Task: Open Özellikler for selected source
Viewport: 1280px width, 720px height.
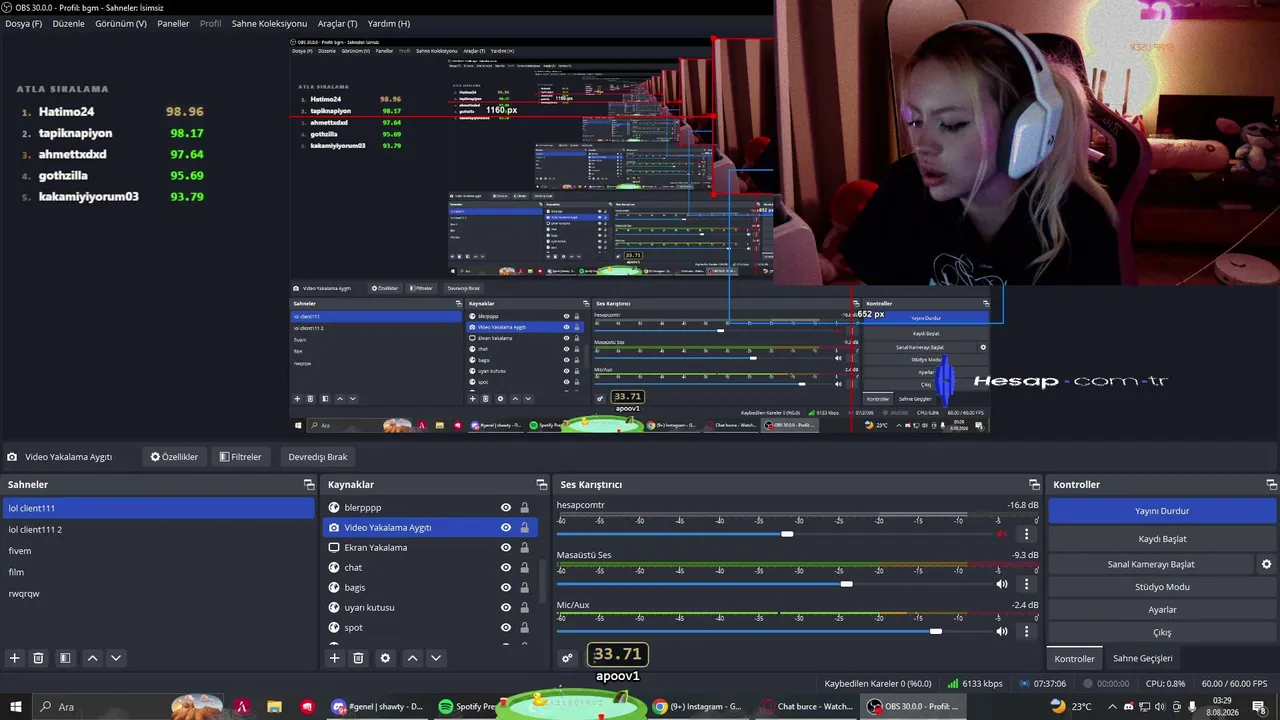Action: [x=174, y=457]
